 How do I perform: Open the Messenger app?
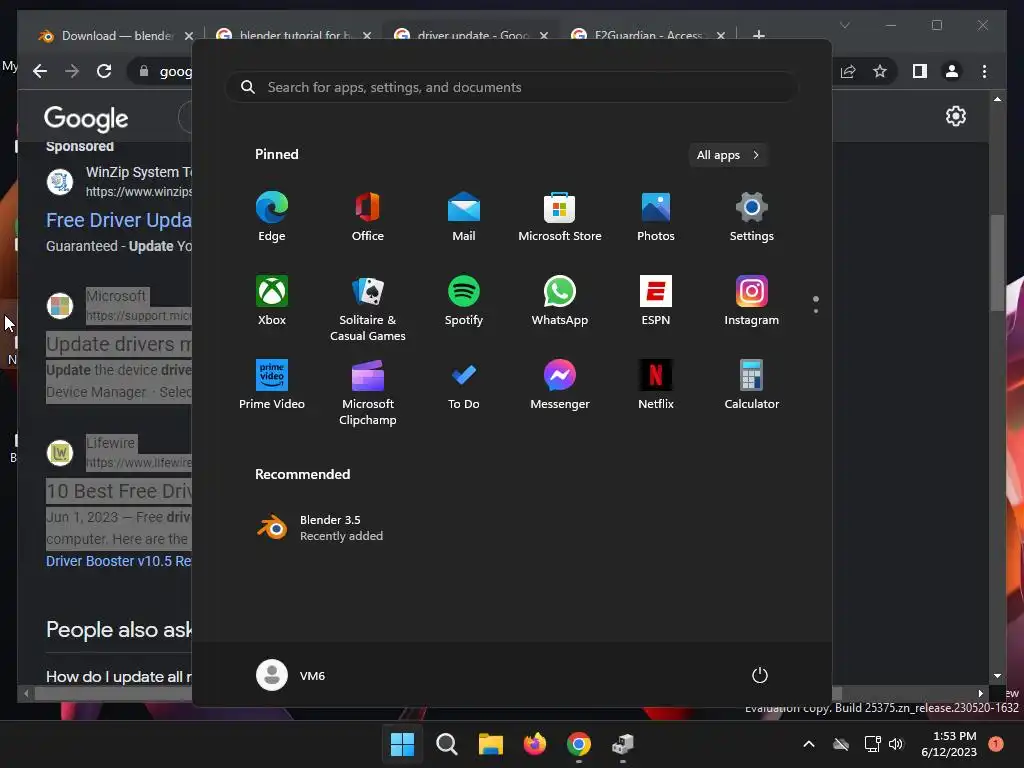coord(560,385)
